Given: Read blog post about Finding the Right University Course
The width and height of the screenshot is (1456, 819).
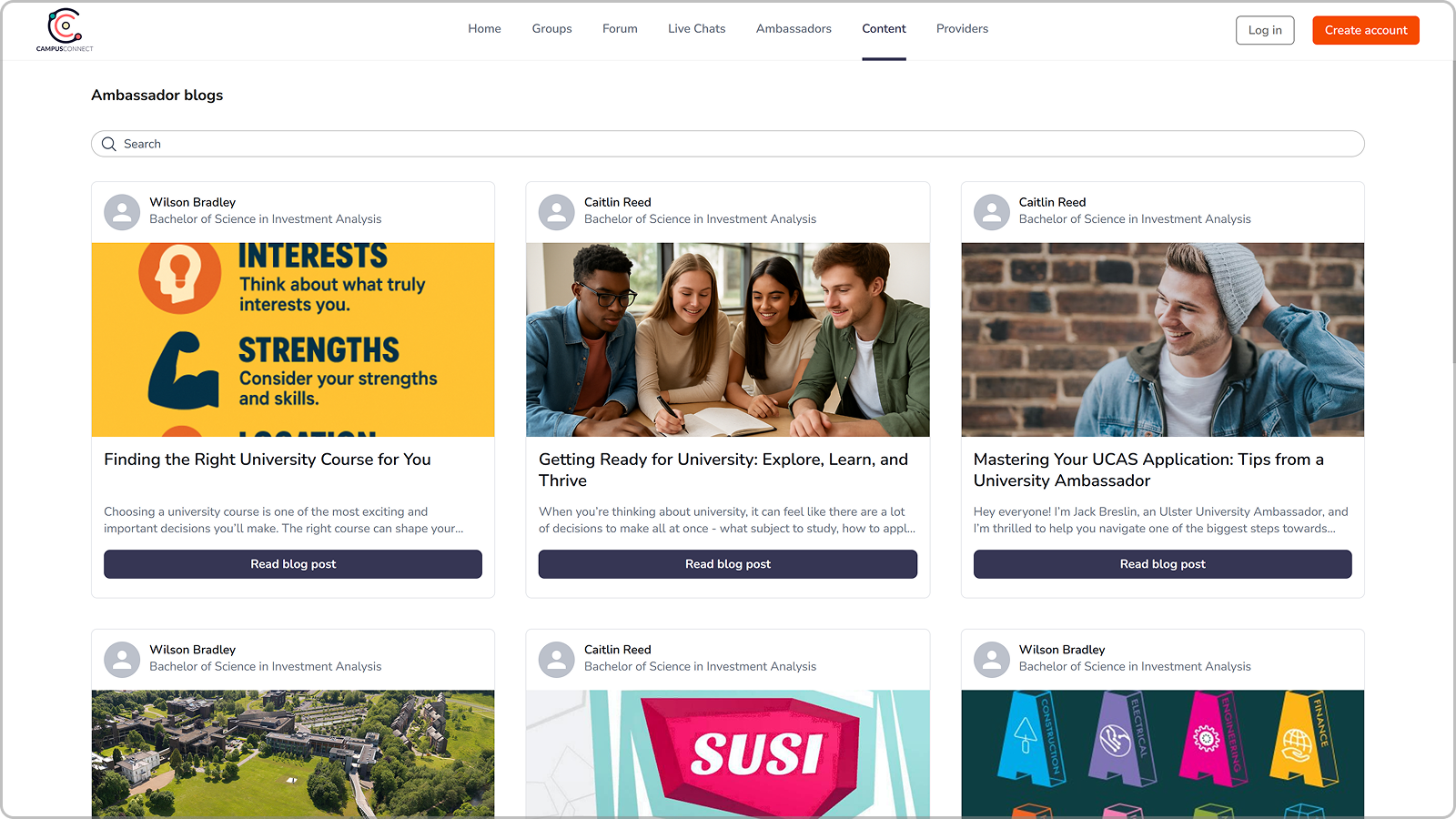Looking at the screenshot, I should point(293,564).
